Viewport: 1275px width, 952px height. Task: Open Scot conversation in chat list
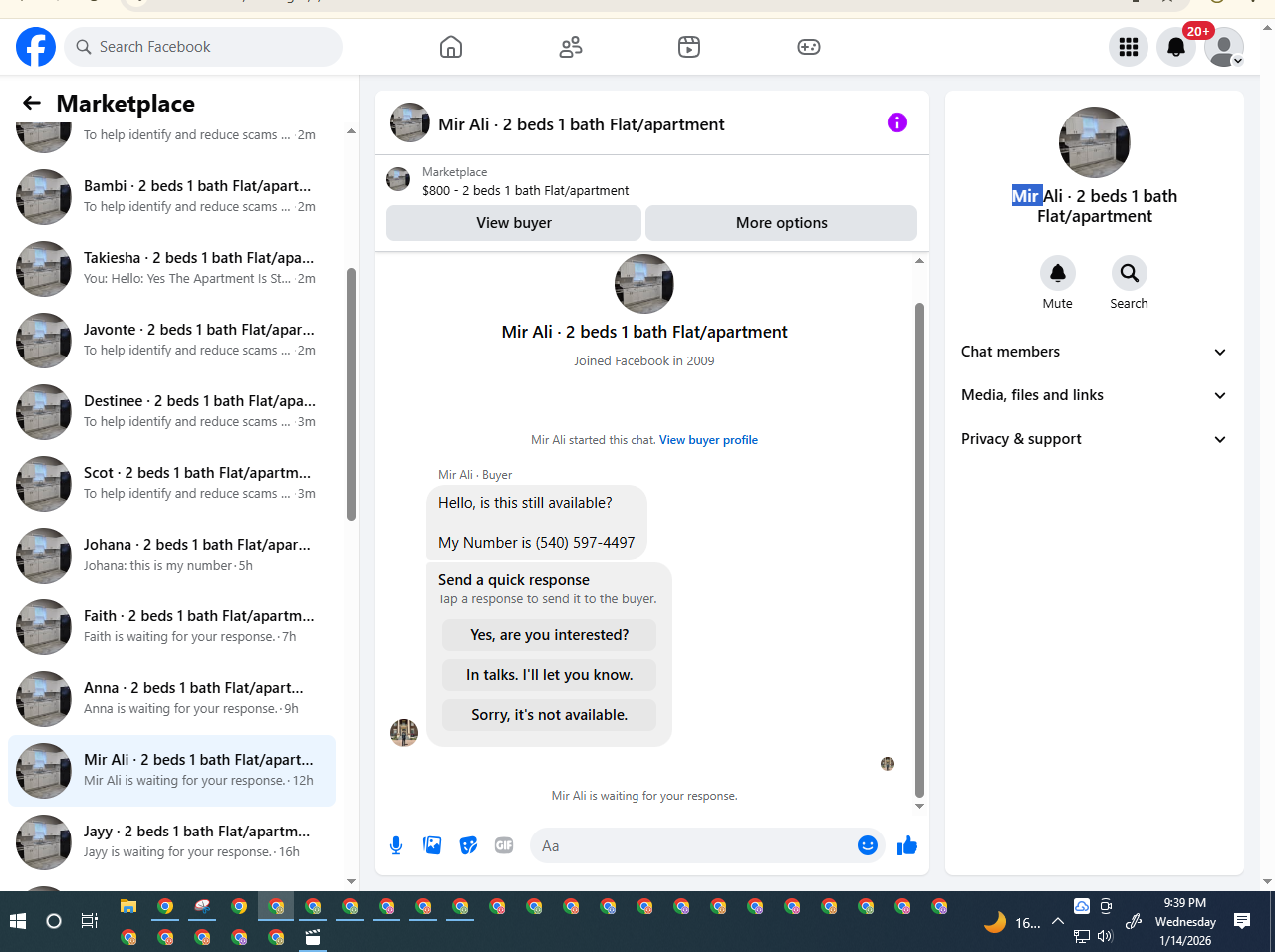[x=171, y=484]
